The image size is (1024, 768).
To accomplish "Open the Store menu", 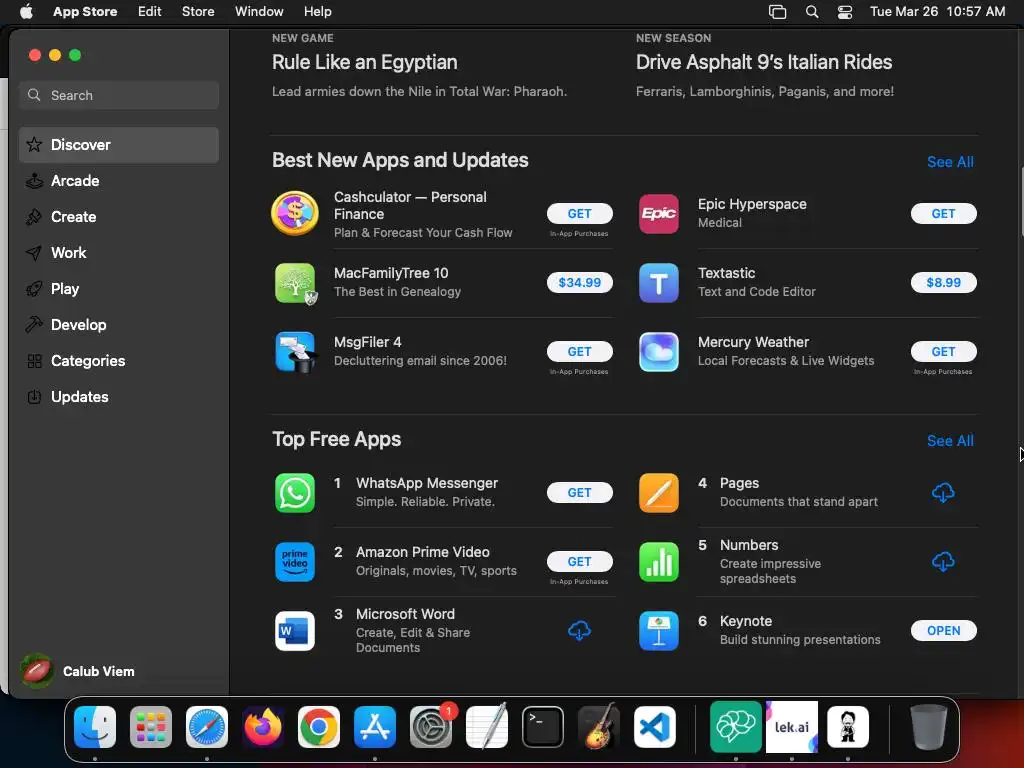I will (x=198, y=12).
